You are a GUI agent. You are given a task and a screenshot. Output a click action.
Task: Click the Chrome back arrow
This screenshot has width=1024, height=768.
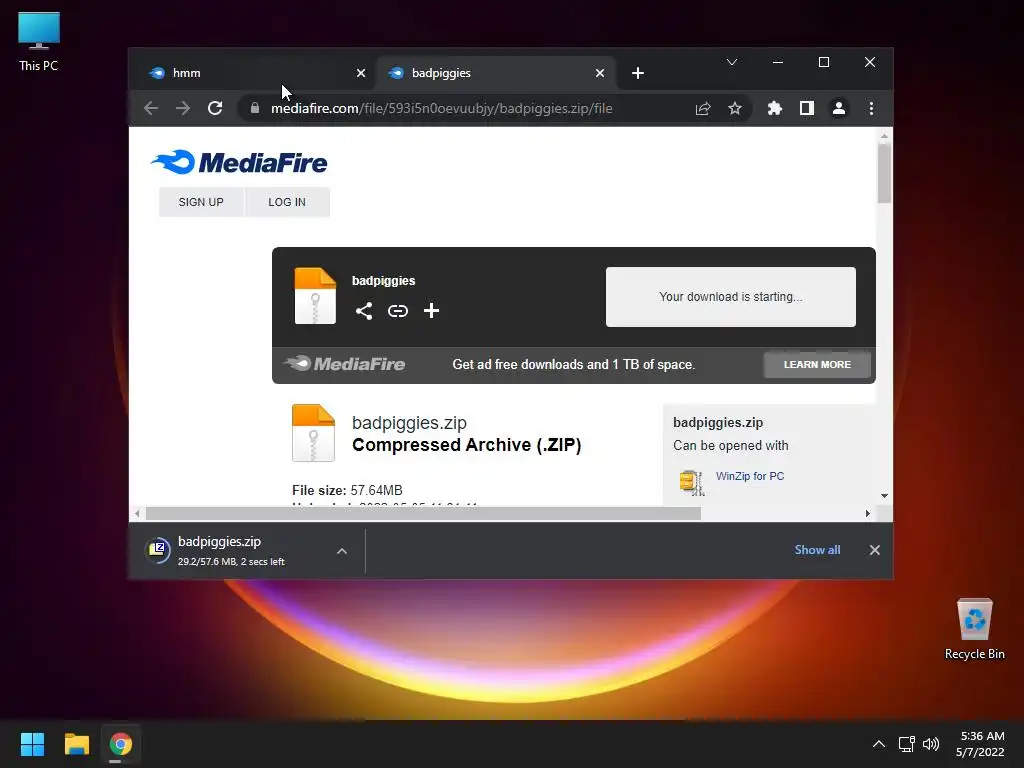pos(151,108)
